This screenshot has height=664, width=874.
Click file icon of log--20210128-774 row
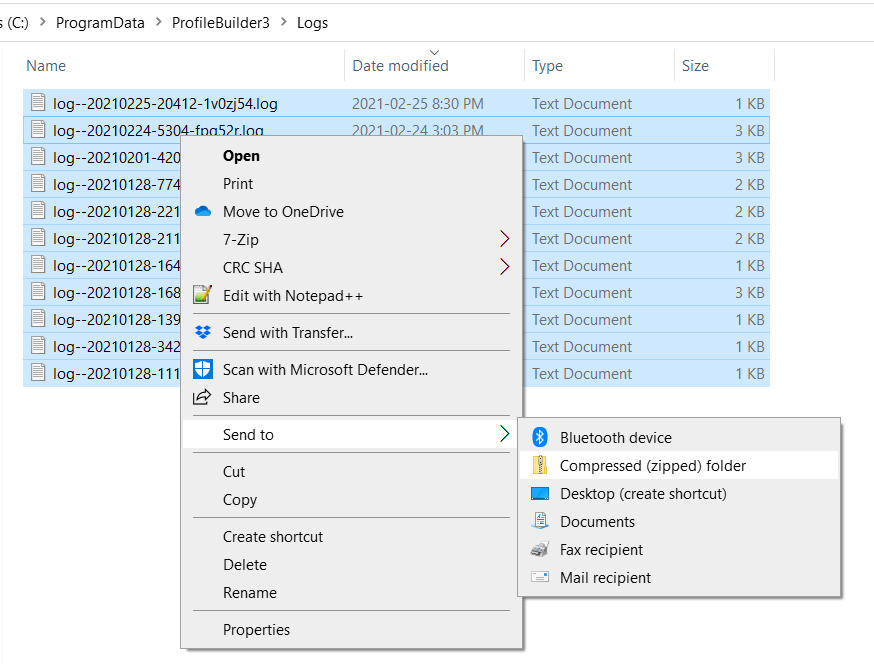(x=38, y=183)
